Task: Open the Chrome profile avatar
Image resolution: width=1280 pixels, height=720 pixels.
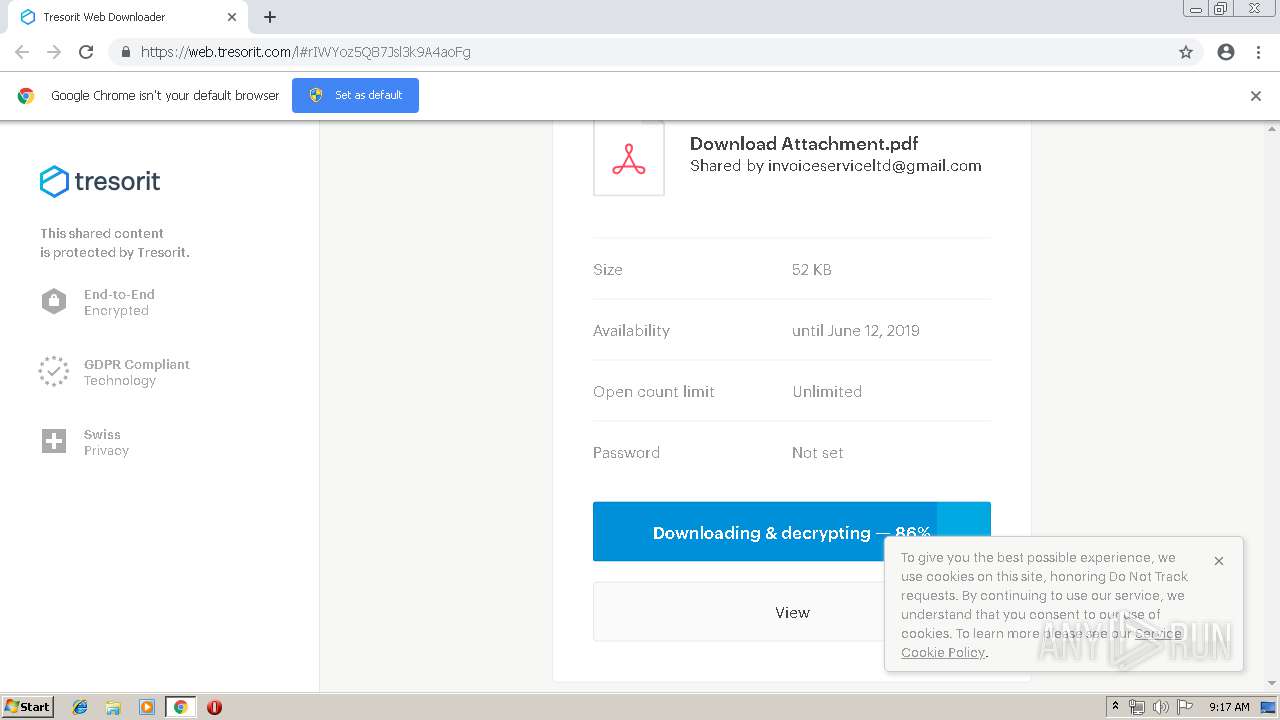Action: coord(1226,52)
